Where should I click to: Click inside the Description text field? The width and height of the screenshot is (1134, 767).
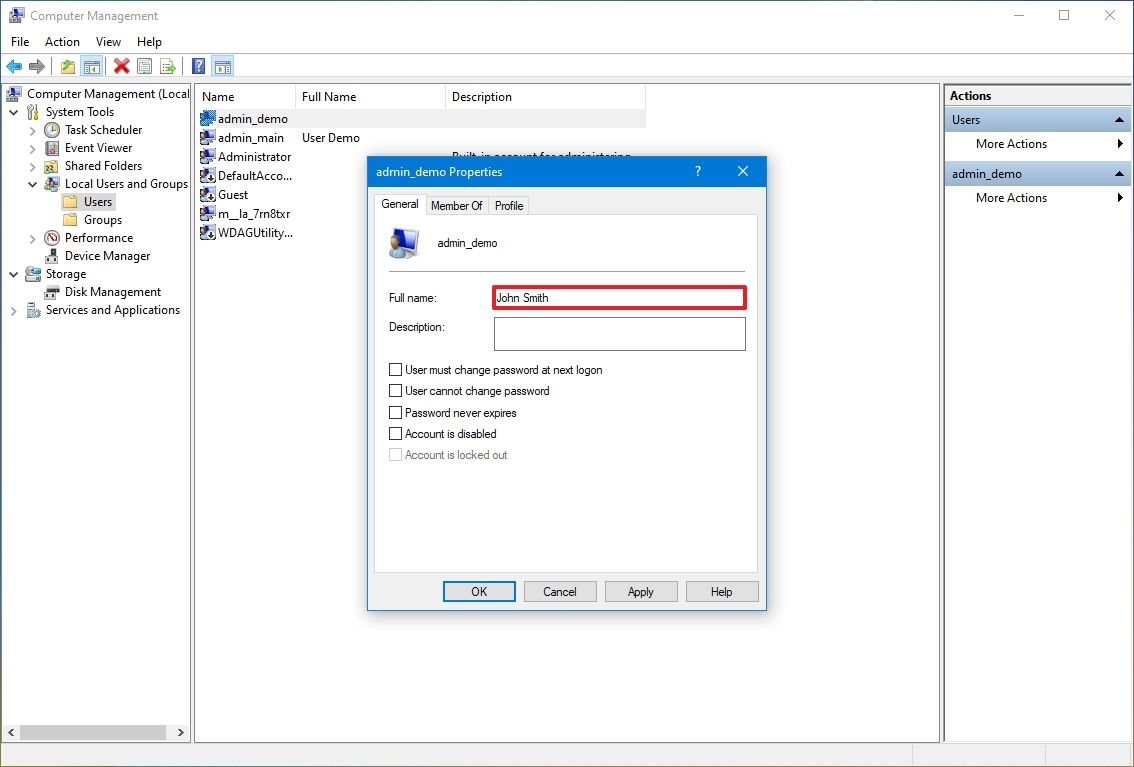coord(619,333)
